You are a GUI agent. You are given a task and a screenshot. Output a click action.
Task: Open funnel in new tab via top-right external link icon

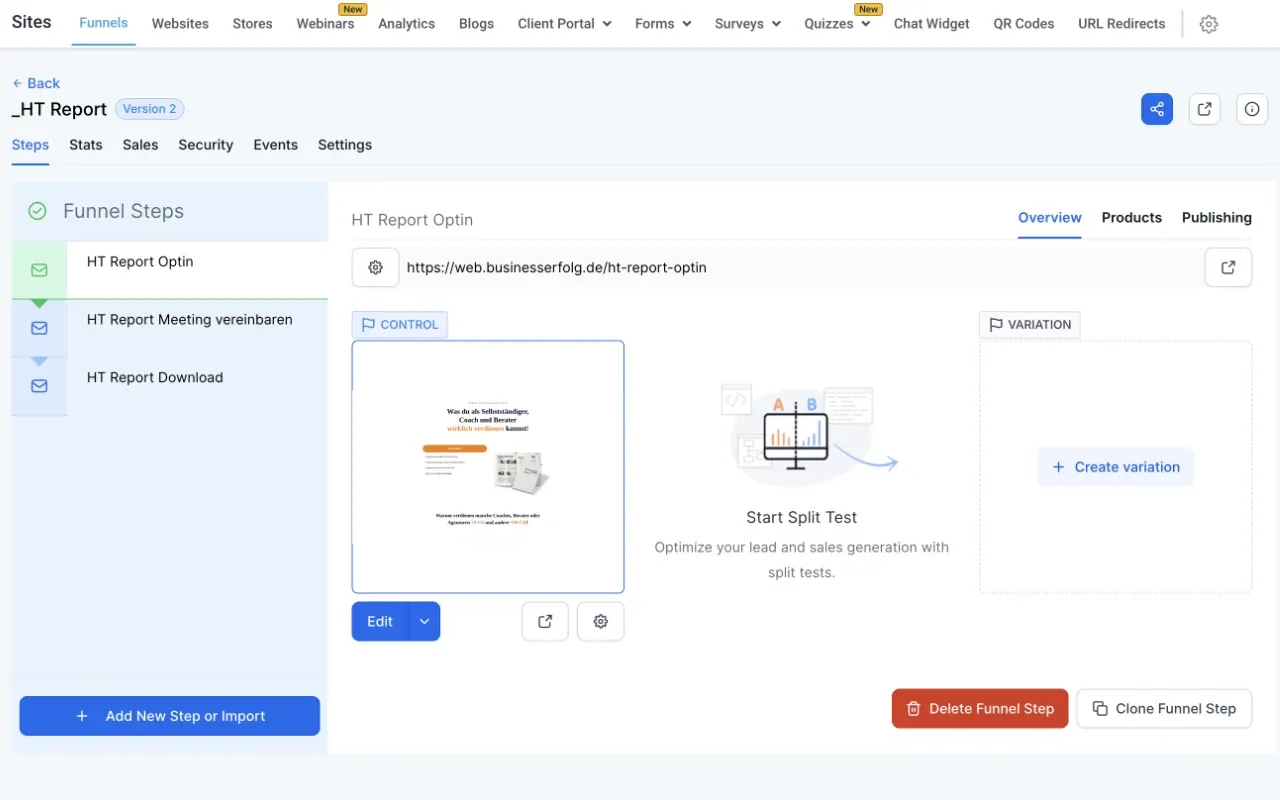1203,108
